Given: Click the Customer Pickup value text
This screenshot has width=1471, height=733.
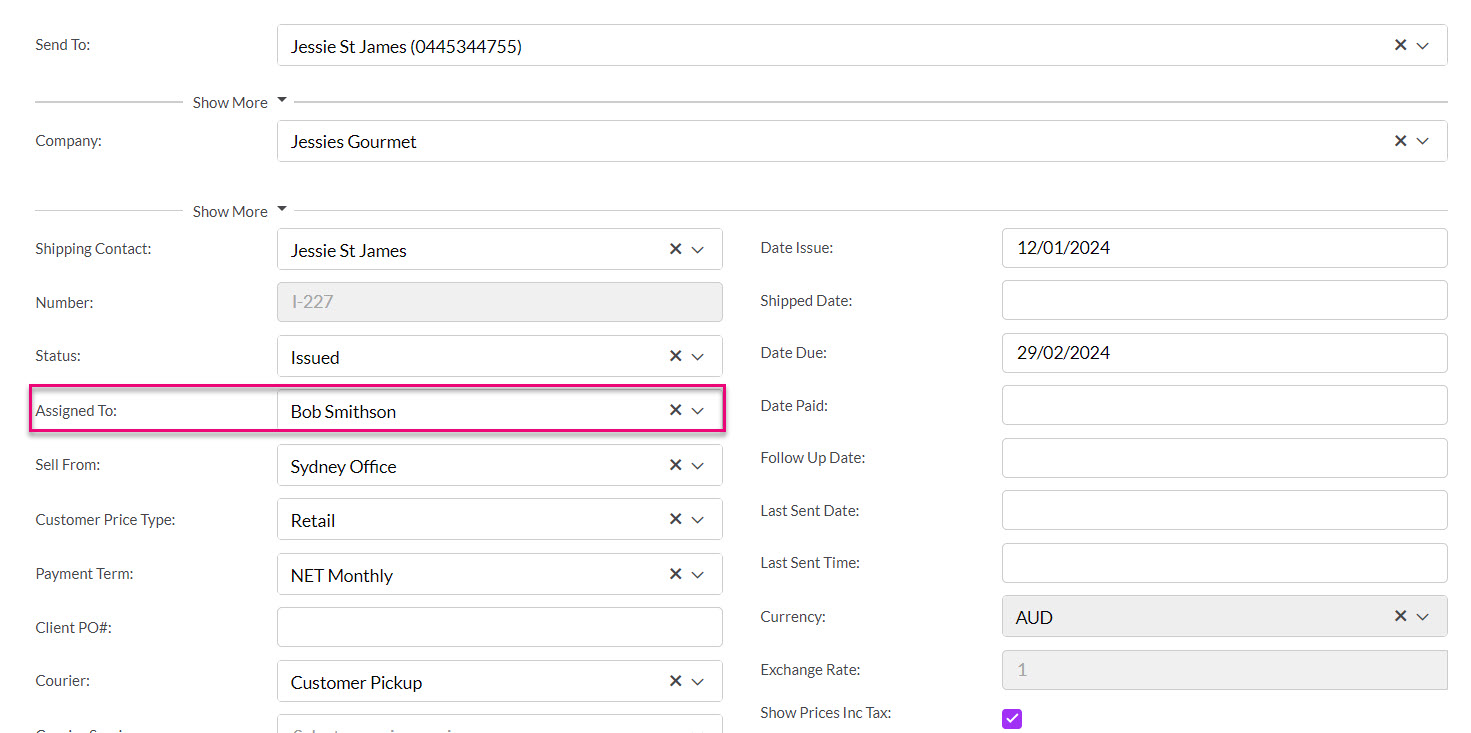Looking at the screenshot, I should (356, 682).
